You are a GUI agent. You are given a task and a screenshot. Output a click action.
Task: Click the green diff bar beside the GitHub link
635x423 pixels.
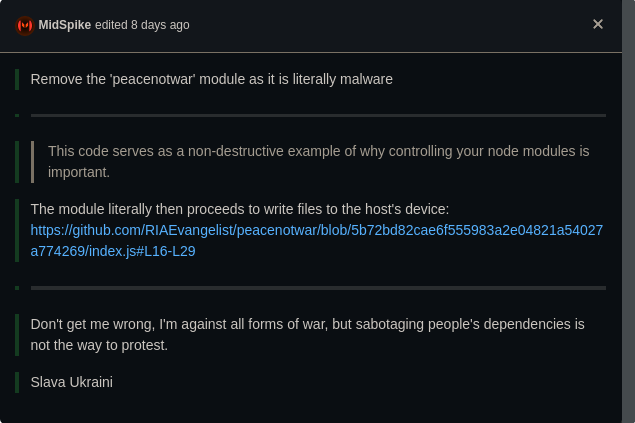pyautogui.click(x=17, y=230)
